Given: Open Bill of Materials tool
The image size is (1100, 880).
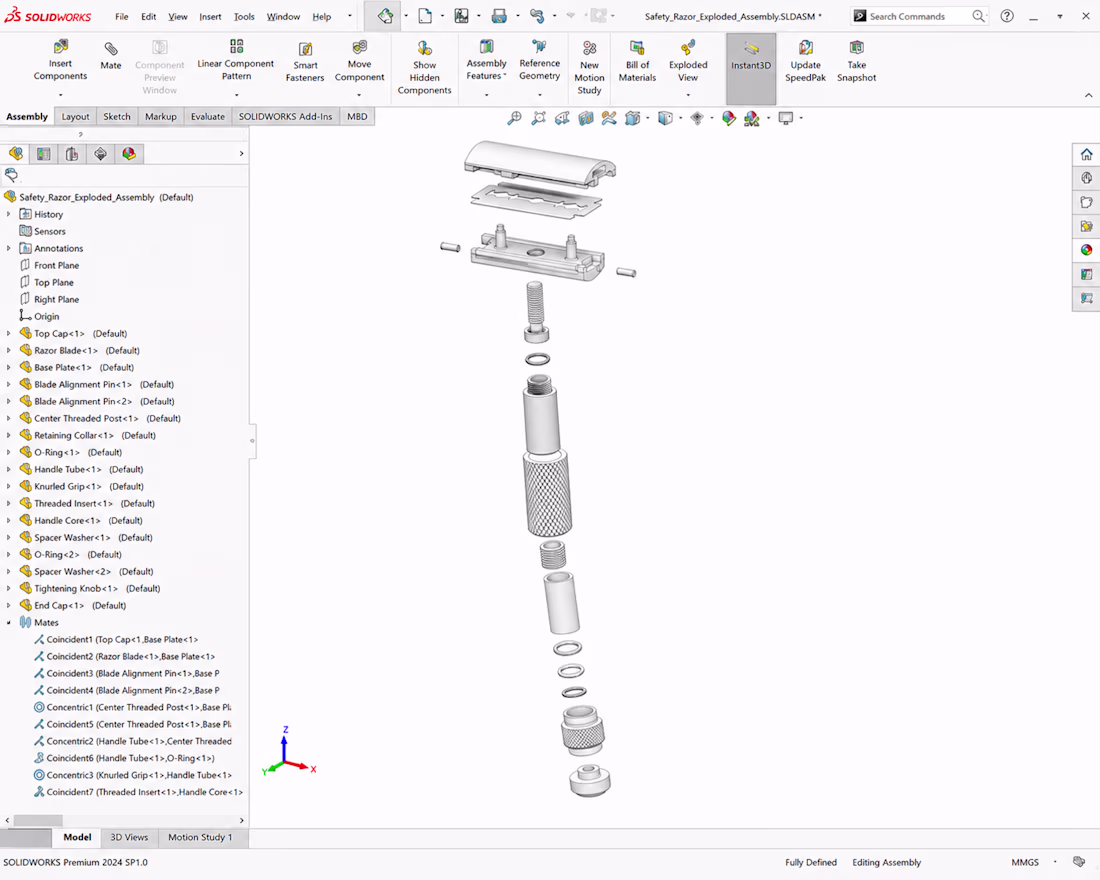Looking at the screenshot, I should click(637, 62).
